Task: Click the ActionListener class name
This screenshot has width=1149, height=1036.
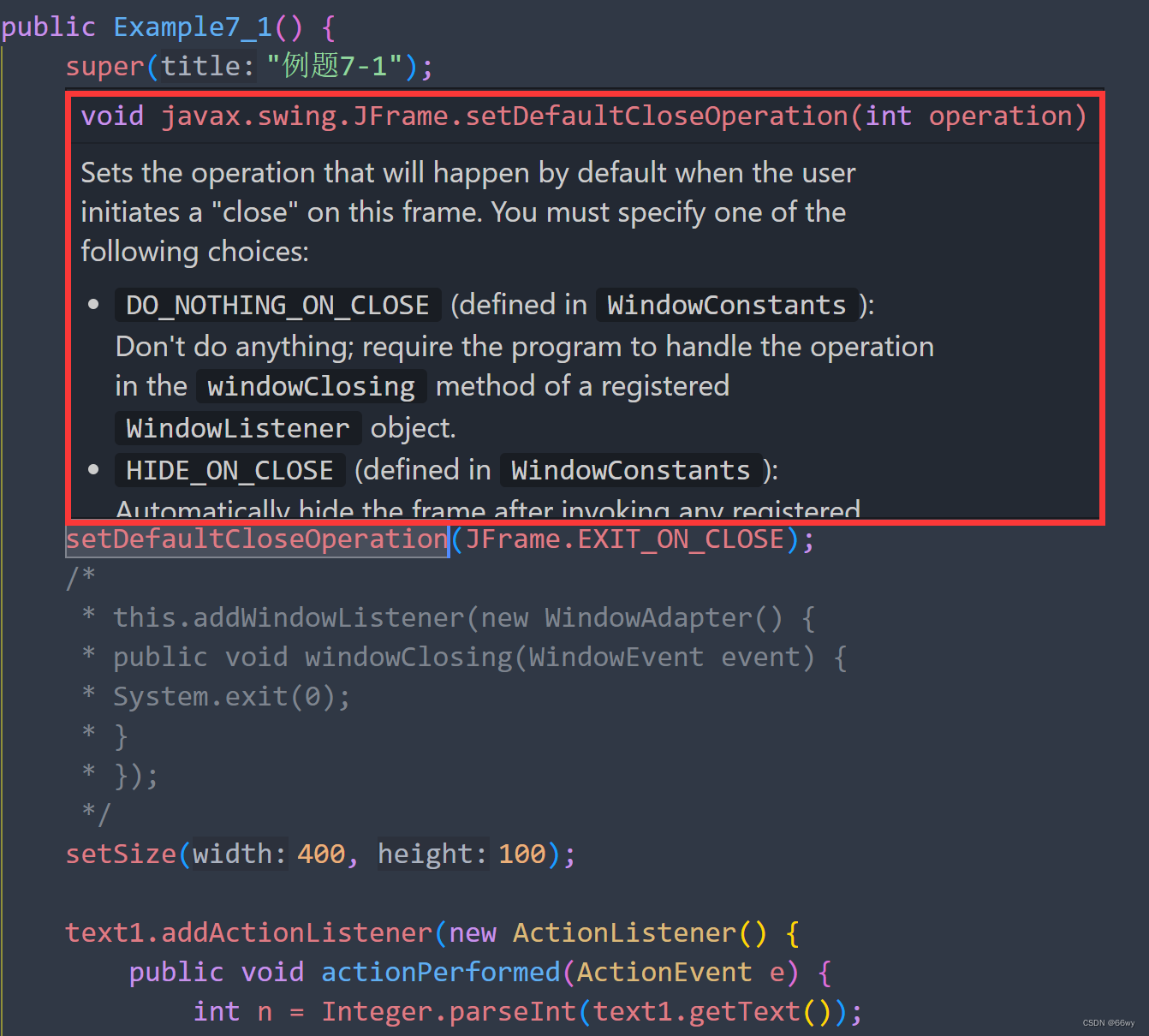Action: tap(624, 932)
